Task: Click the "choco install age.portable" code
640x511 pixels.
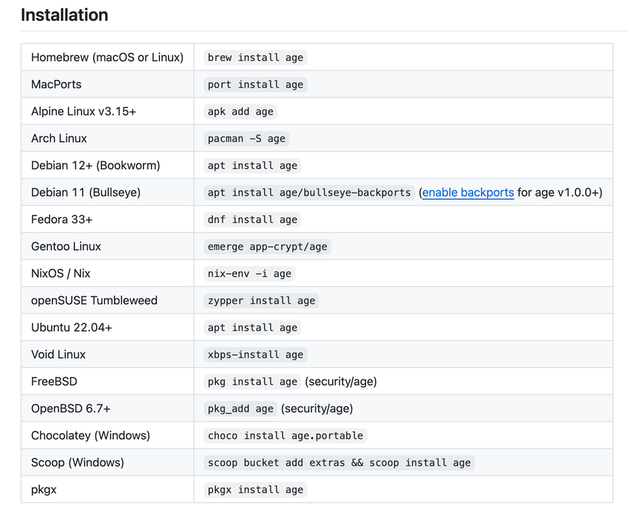Action: pos(285,435)
